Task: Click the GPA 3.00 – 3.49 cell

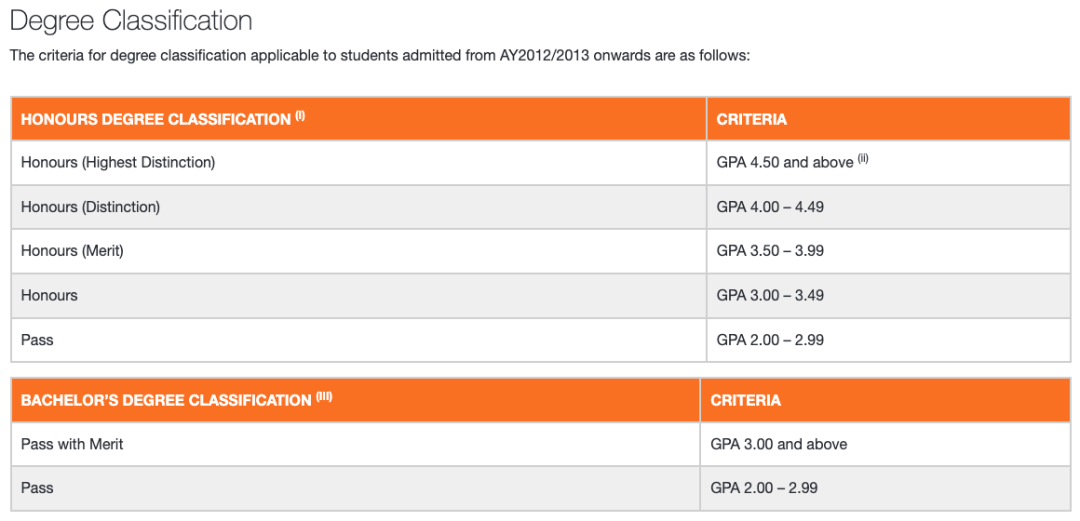Action: (x=888, y=296)
